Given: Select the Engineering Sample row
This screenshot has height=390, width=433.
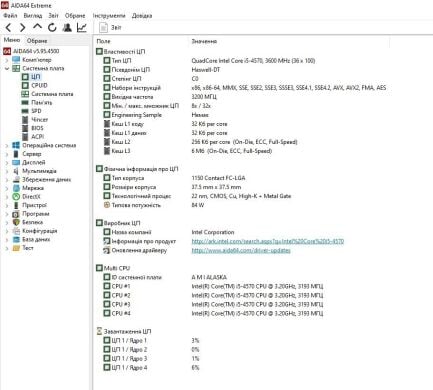Looking at the screenshot, I should (x=156, y=115).
